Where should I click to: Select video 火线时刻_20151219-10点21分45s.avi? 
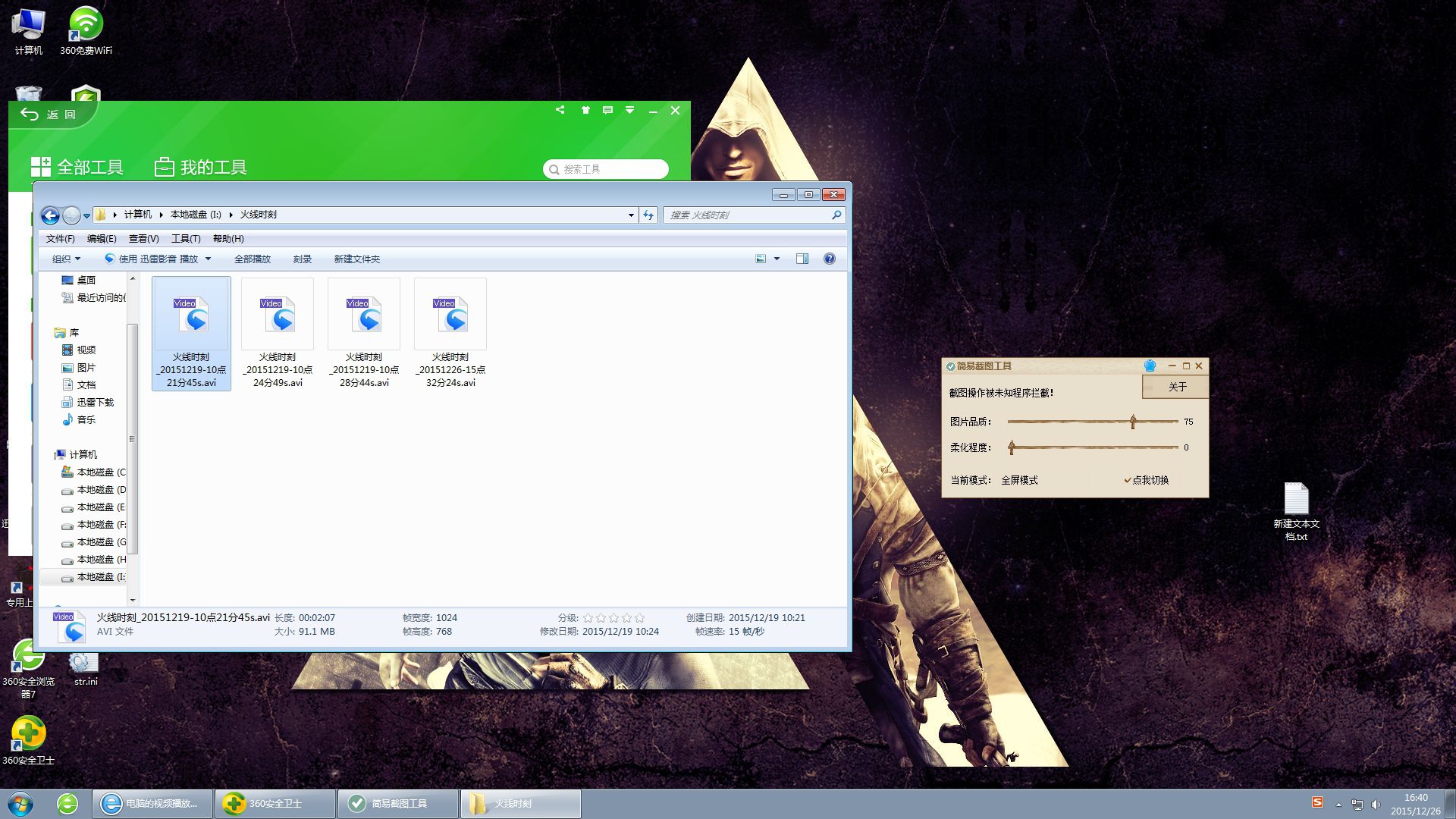pyautogui.click(x=191, y=334)
